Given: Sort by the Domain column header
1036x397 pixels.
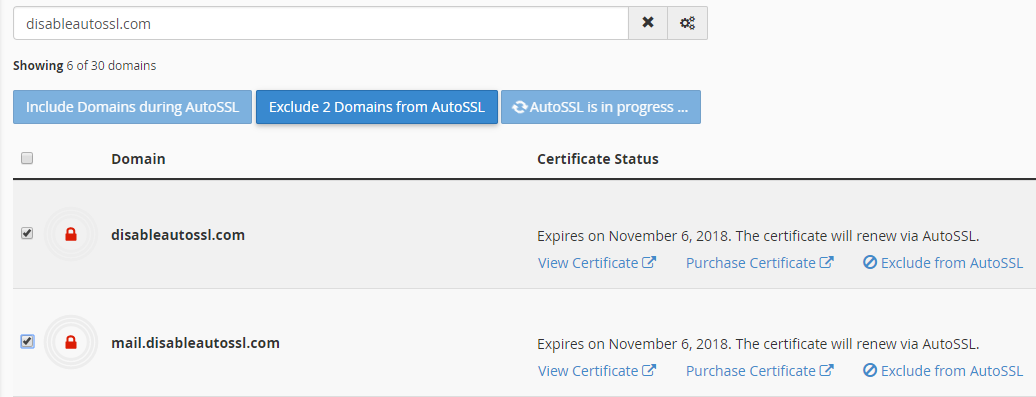Looking at the screenshot, I should [138, 159].
